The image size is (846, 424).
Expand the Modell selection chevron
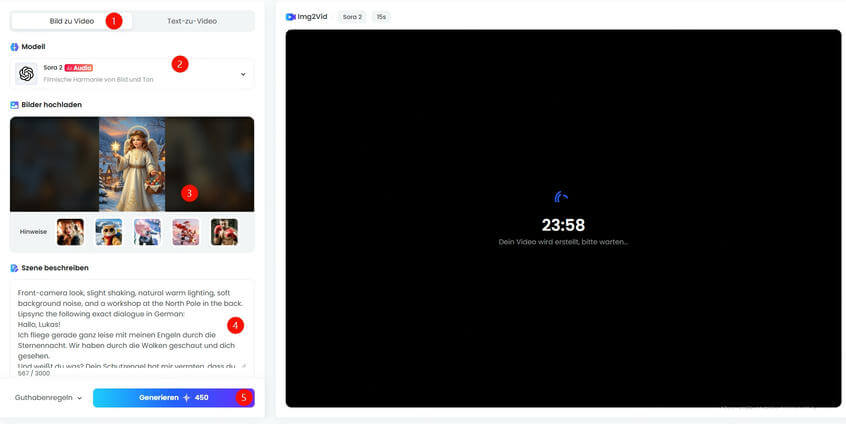242,74
